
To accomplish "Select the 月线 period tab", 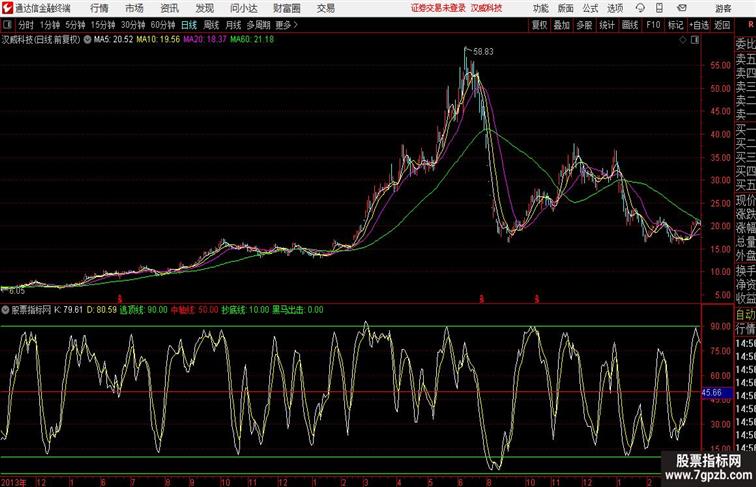I will click(x=233, y=25).
